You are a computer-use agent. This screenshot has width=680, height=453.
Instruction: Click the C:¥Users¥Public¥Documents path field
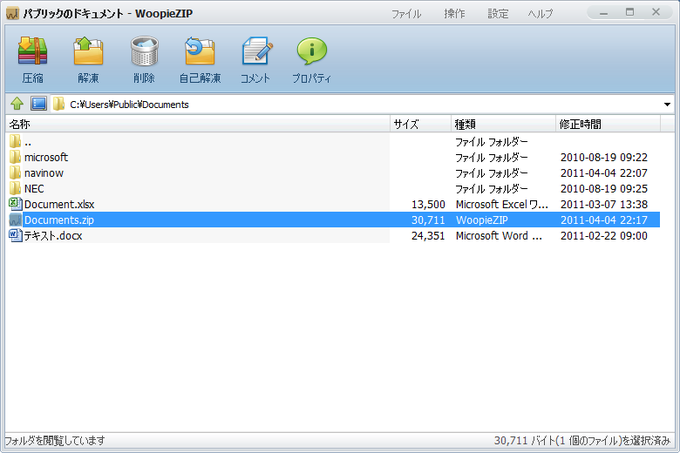pos(363,104)
